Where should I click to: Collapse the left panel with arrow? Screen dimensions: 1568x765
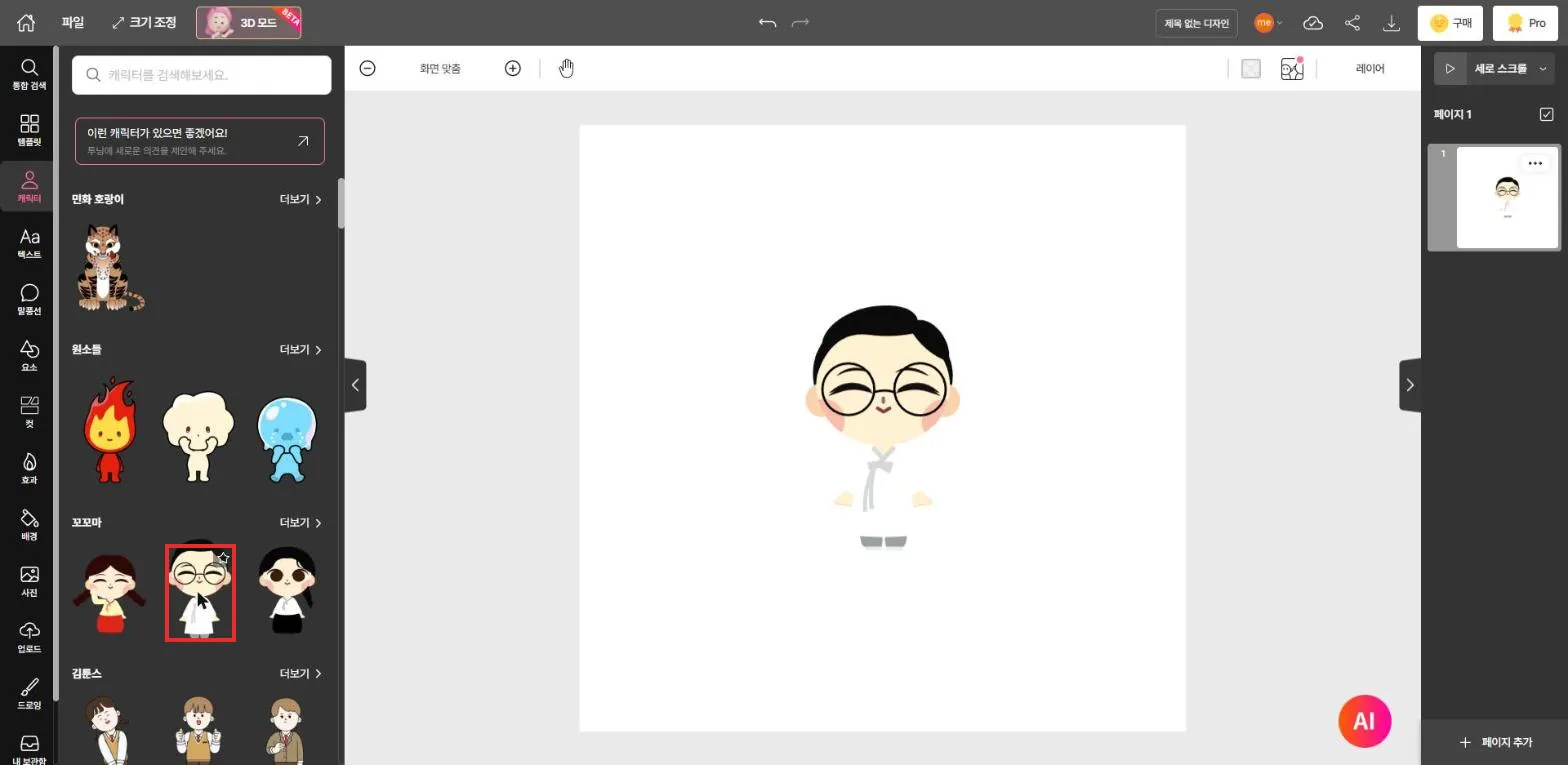coord(355,385)
